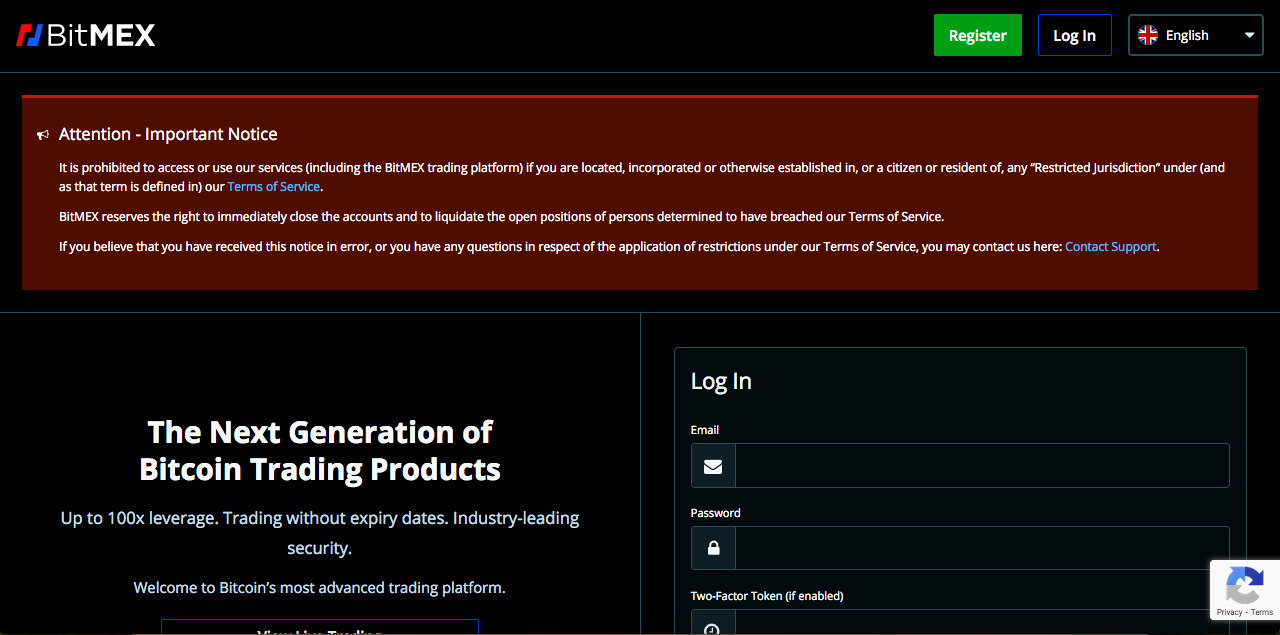Click the green Register button
This screenshot has height=635, width=1280.
[978, 35]
